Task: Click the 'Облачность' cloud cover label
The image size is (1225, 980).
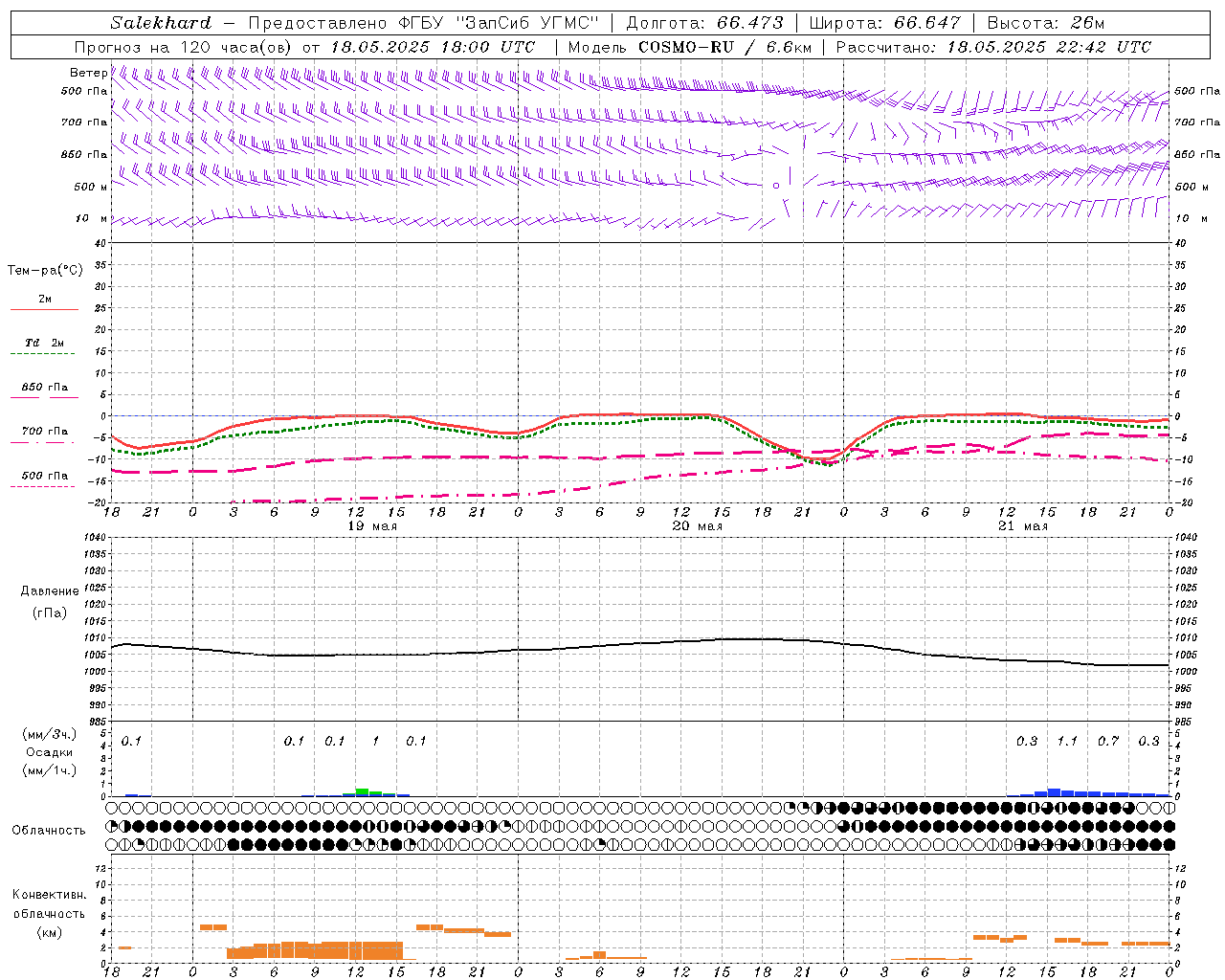Action: tap(49, 831)
